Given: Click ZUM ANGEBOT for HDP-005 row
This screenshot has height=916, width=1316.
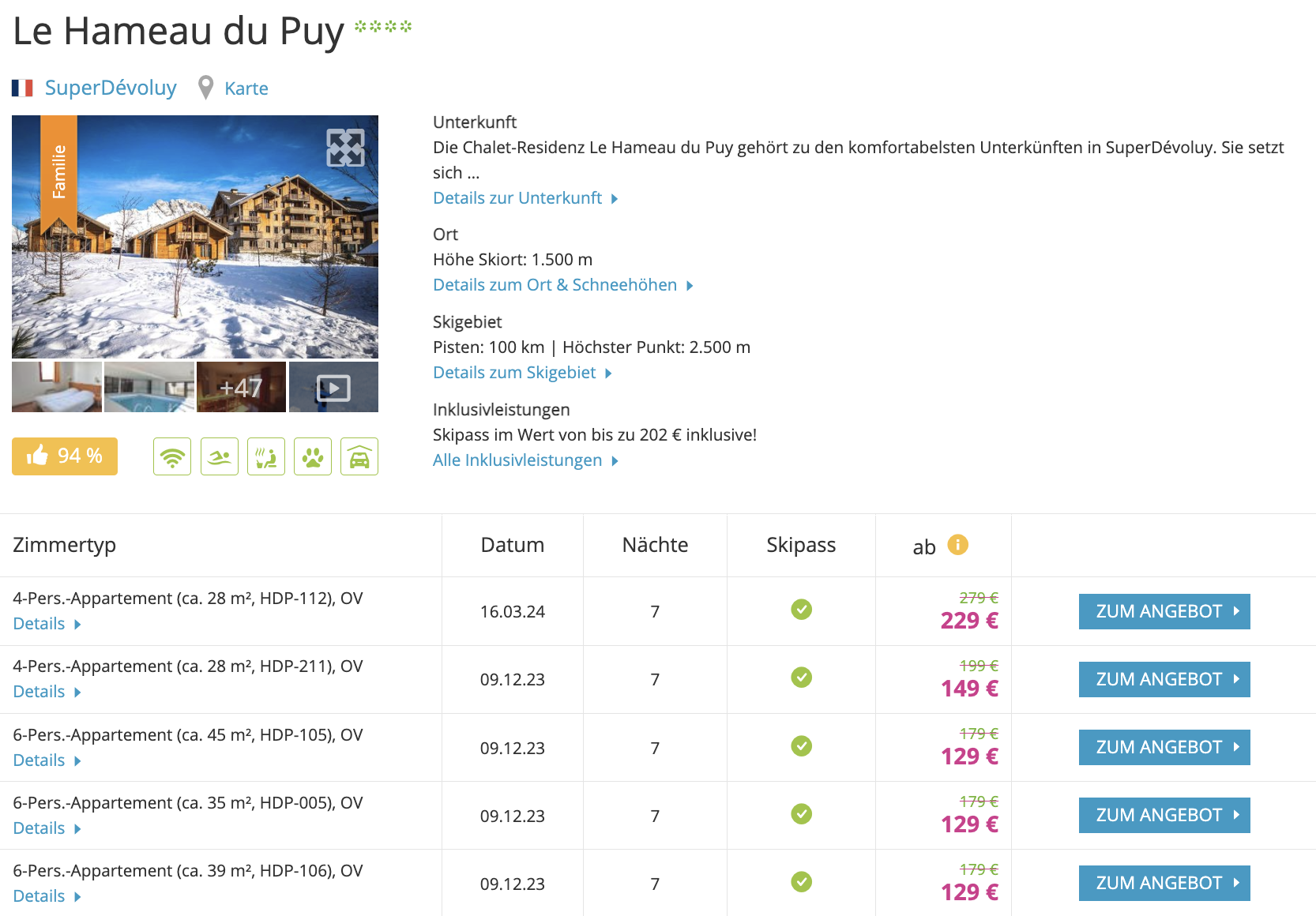Looking at the screenshot, I should (x=1164, y=815).
